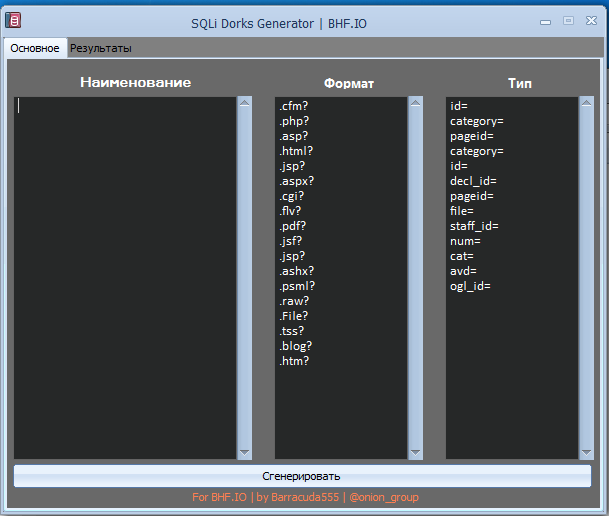Select the Основное tab
Image resolution: width=613 pixels, height=522 pixels.
[34, 48]
